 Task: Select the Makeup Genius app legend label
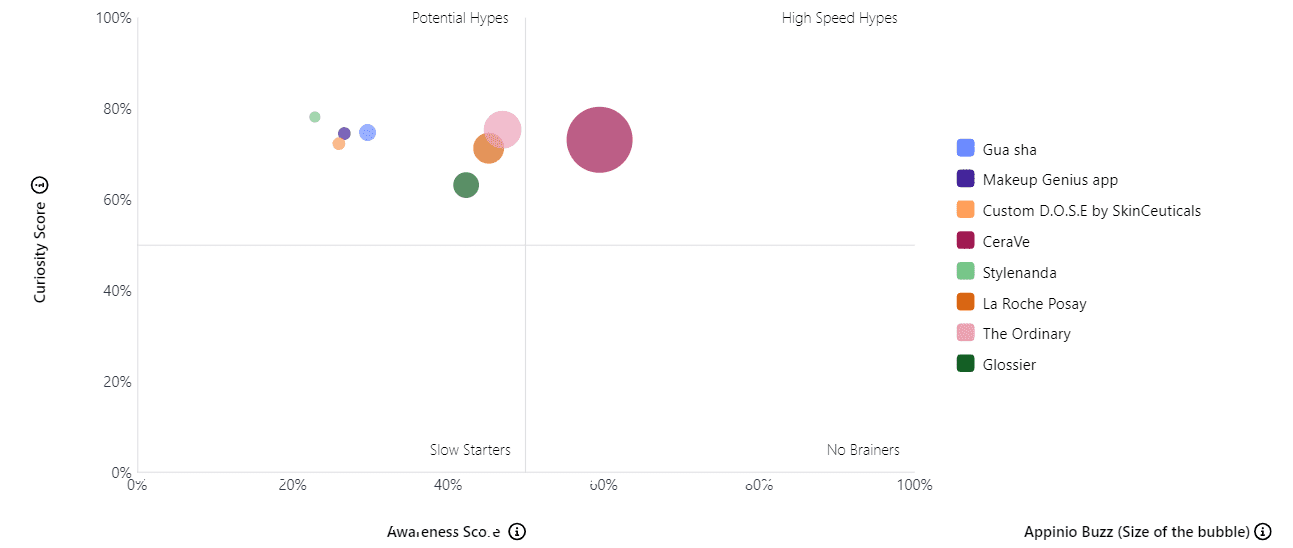coord(1050,180)
